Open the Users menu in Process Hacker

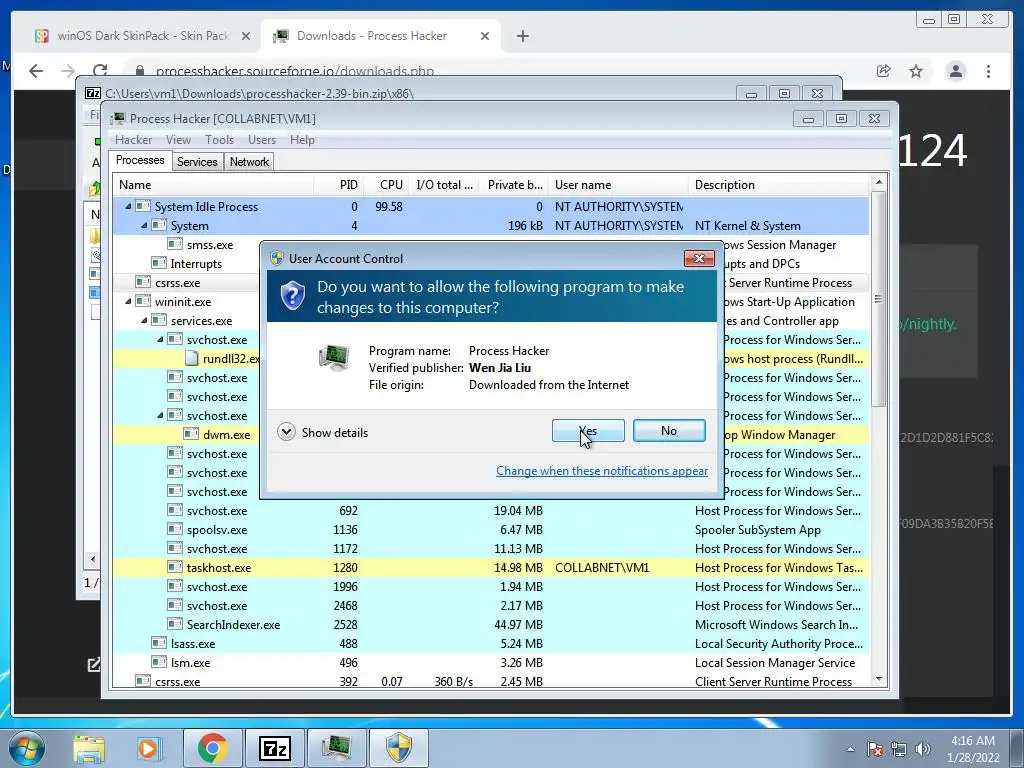(x=261, y=140)
